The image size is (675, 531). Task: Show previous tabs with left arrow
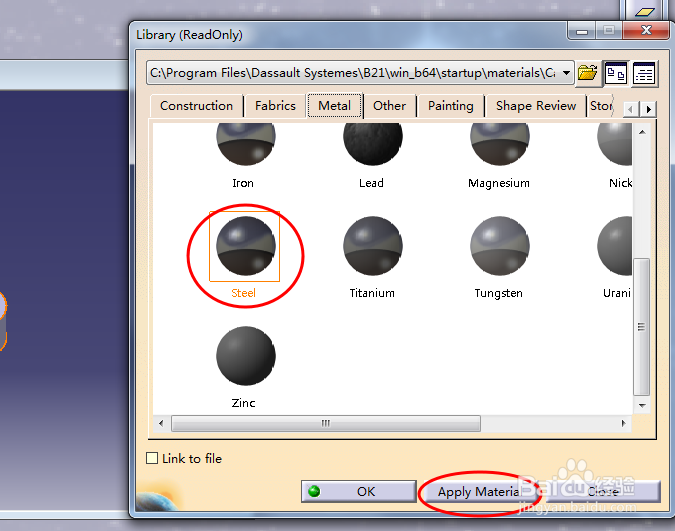pyautogui.click(x=631, y=109)
